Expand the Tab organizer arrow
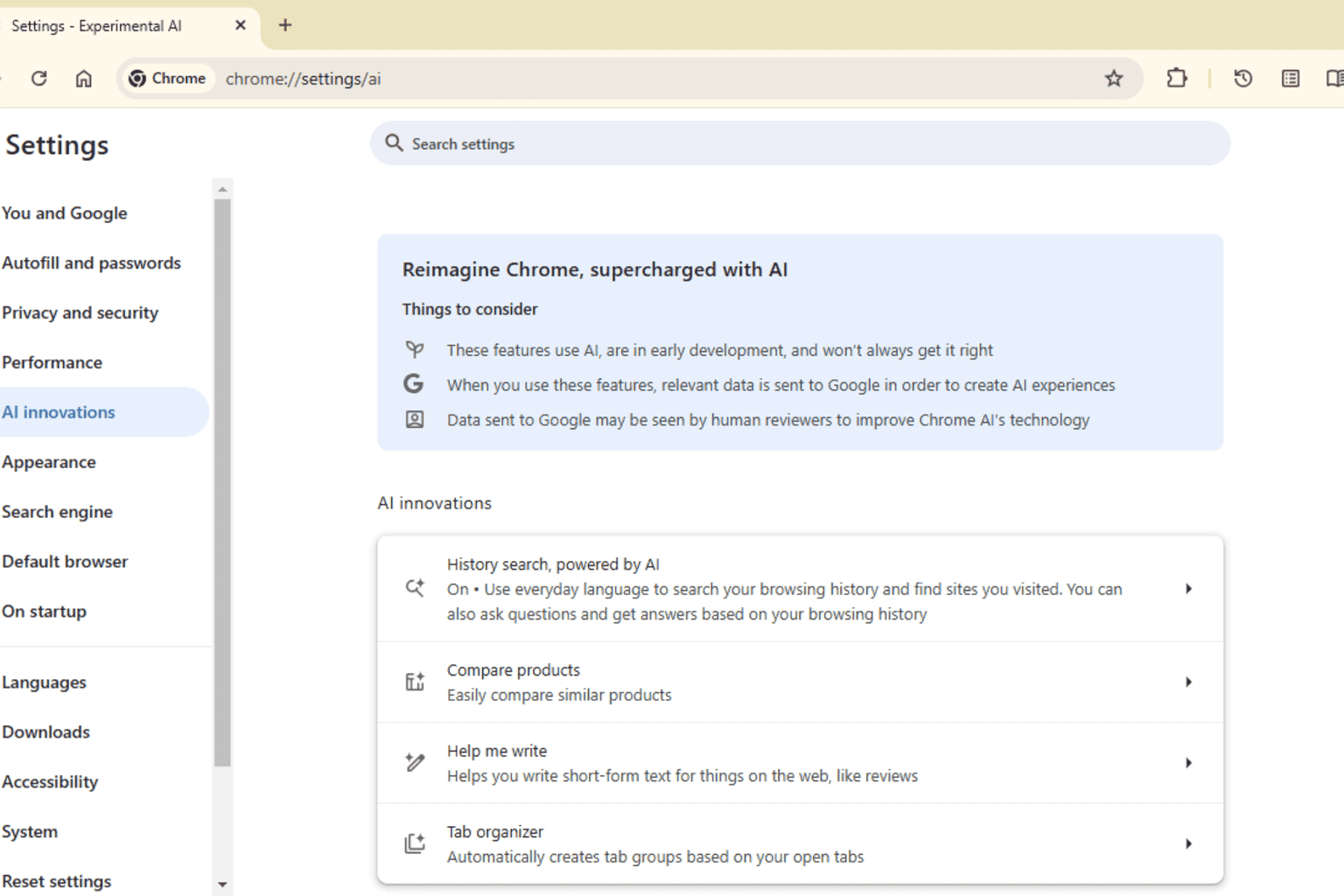Image resolution: width=1344 pixels, height=896 pixels. [1188, 843]
